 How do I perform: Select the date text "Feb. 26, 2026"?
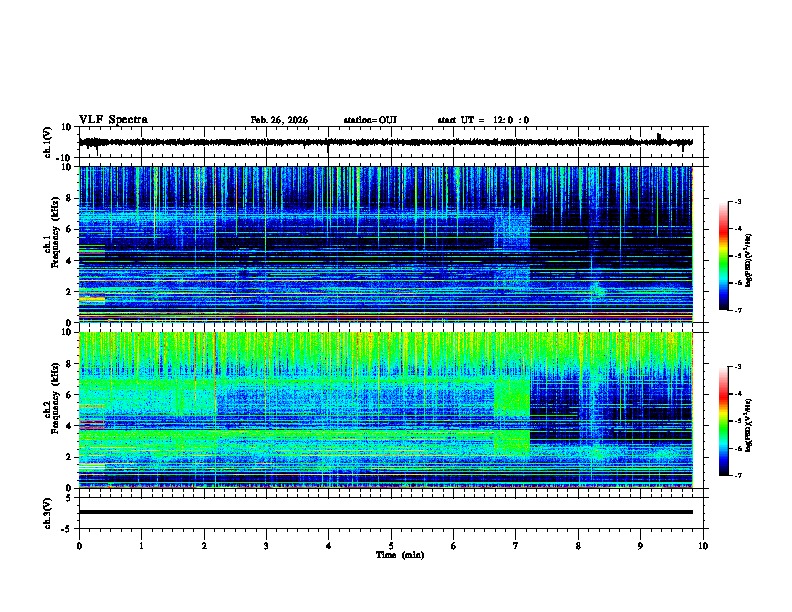[x=279, y=120]
